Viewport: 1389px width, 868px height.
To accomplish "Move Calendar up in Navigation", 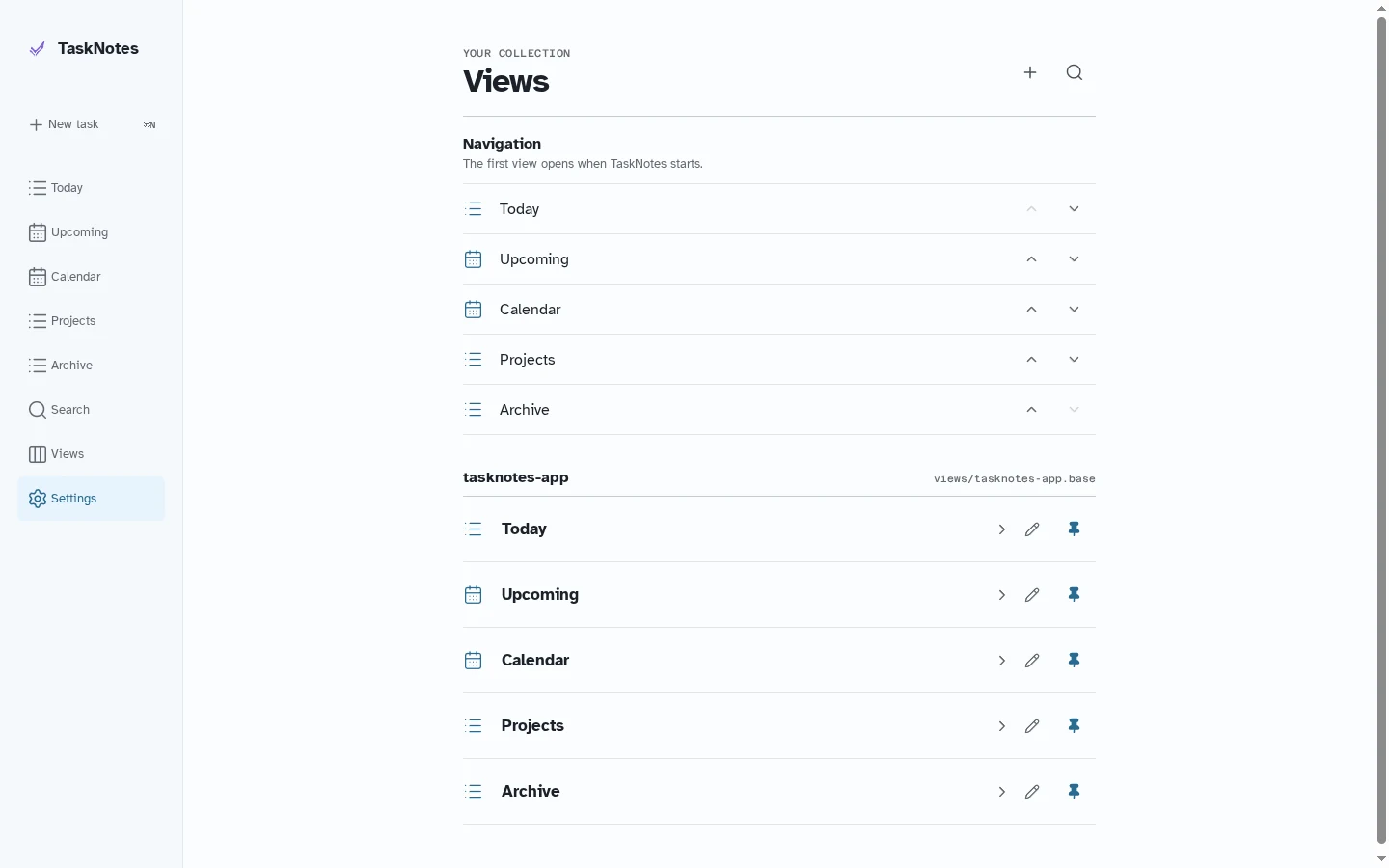I will [1032, 310].
